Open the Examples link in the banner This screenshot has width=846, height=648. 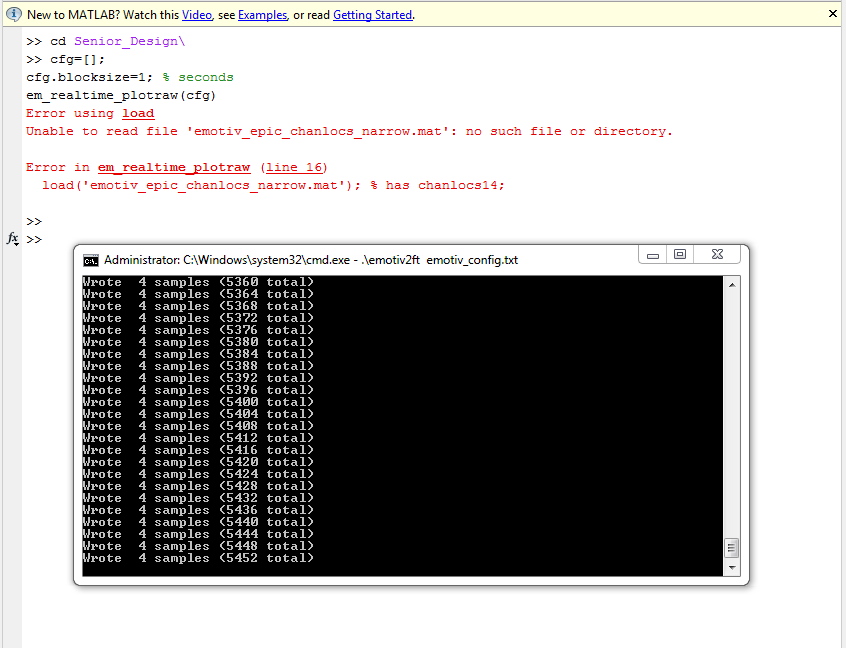coord(263,15)
